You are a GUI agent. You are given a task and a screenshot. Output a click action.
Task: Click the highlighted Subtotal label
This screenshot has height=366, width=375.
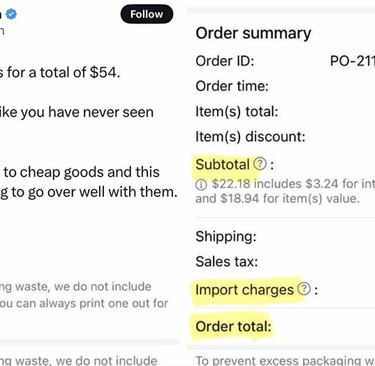coord(222,164)
